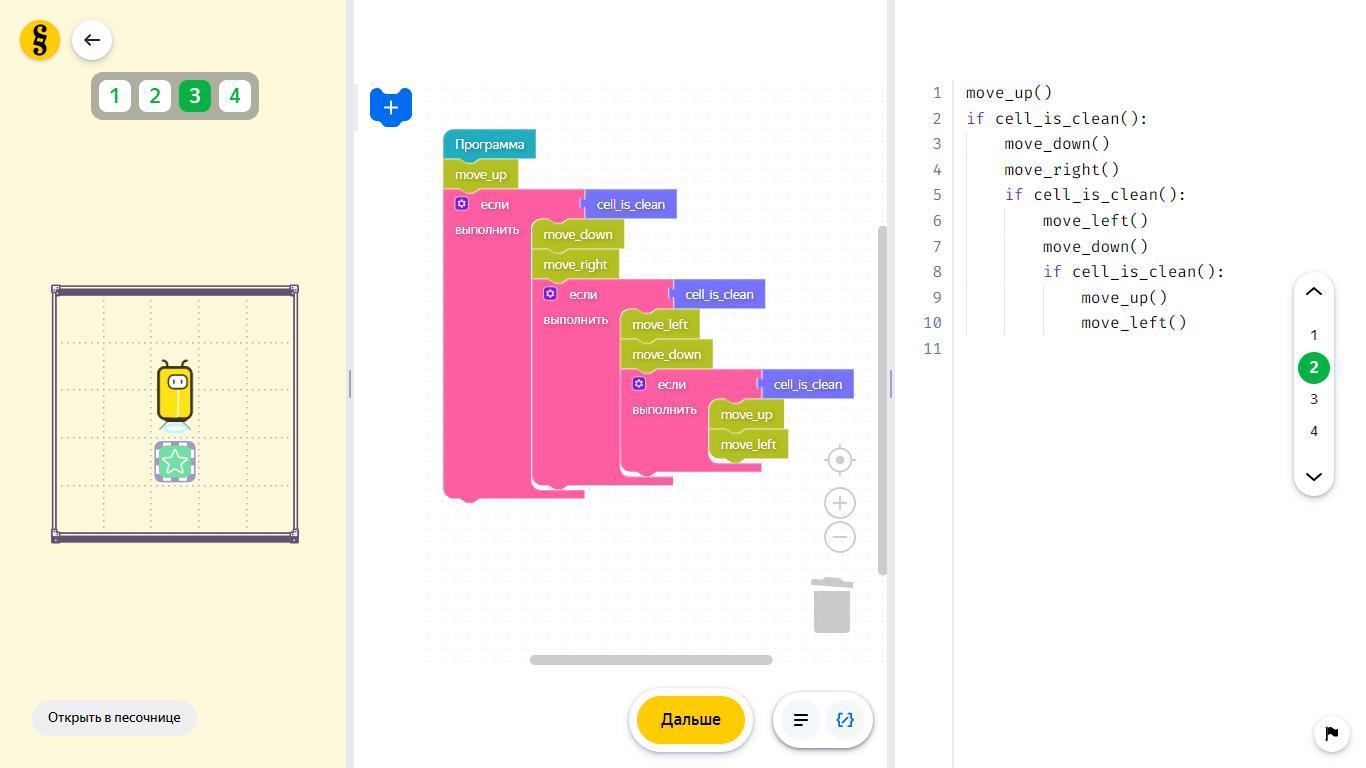Image resolution: width=1366 pixels, height=768 pixels.
Task: Go back with the left arrow button
Action: (x=92, y=40)
